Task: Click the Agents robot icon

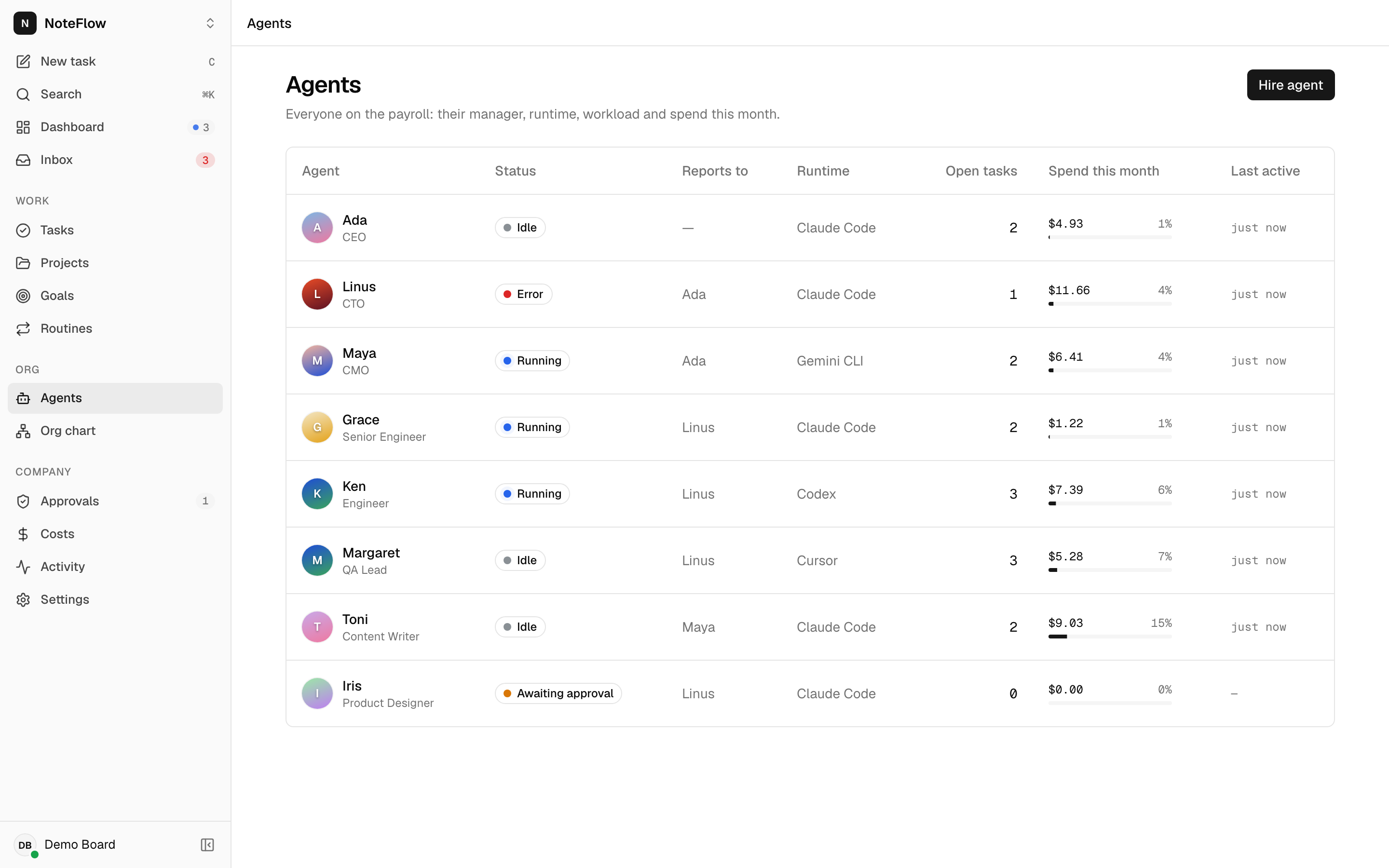Action: click(x=23, y=398)
